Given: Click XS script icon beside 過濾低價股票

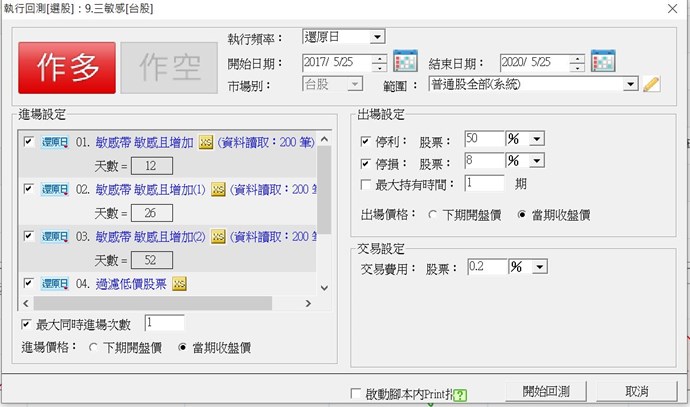Looking at the screenshot, I should click(x=179, y=284).
